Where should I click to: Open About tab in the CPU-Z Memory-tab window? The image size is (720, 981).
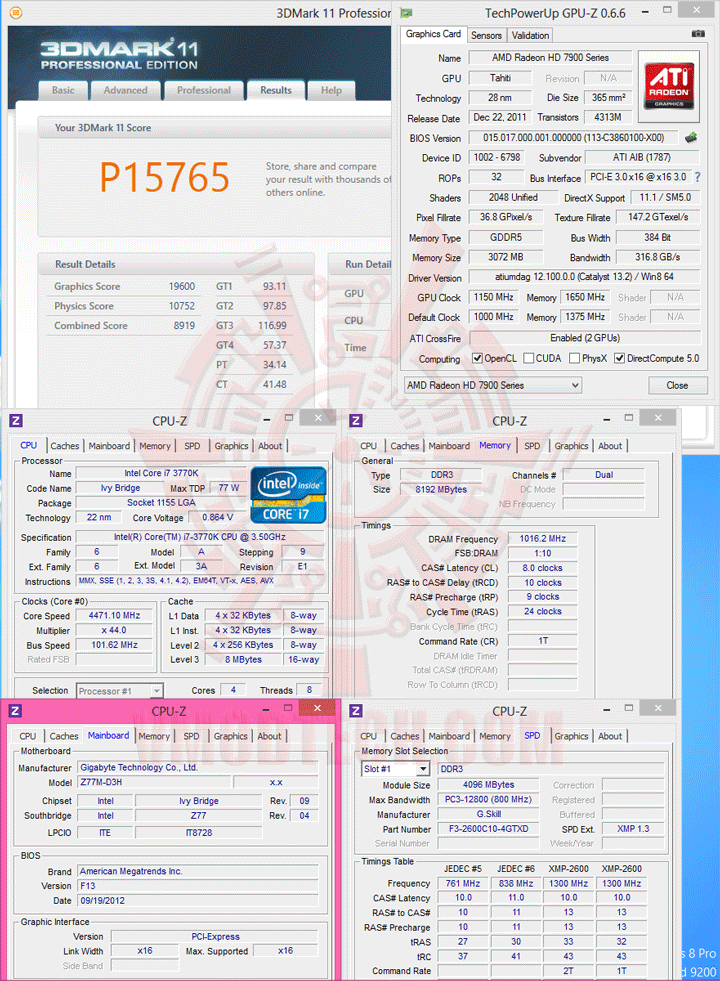pos(610,446)
